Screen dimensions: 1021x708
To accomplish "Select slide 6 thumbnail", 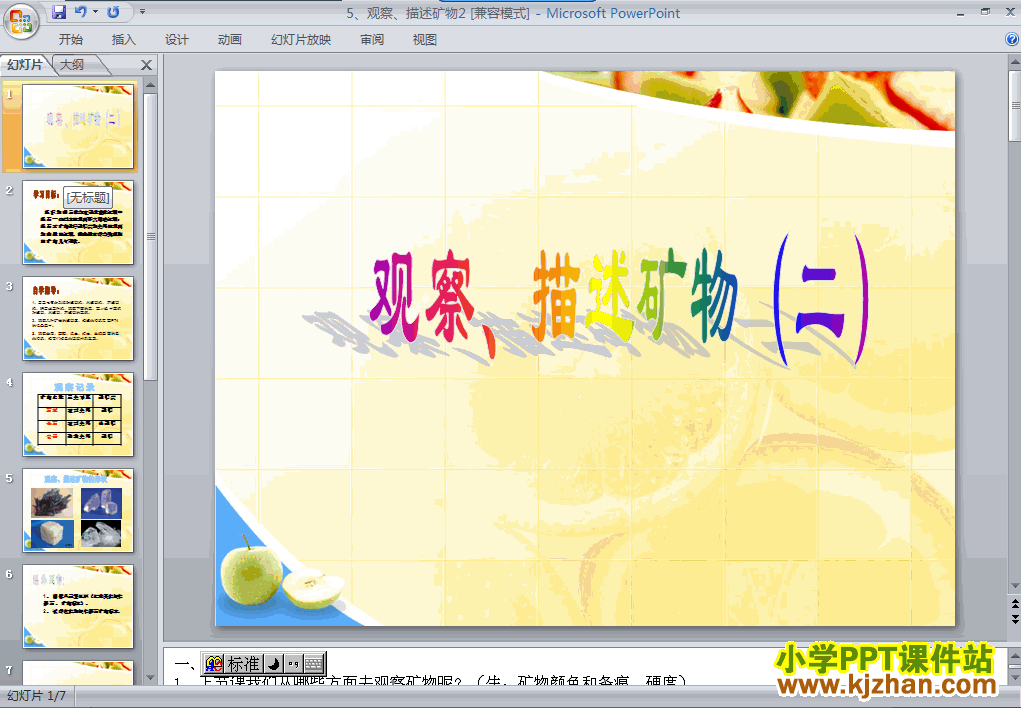I will [78, 606].
